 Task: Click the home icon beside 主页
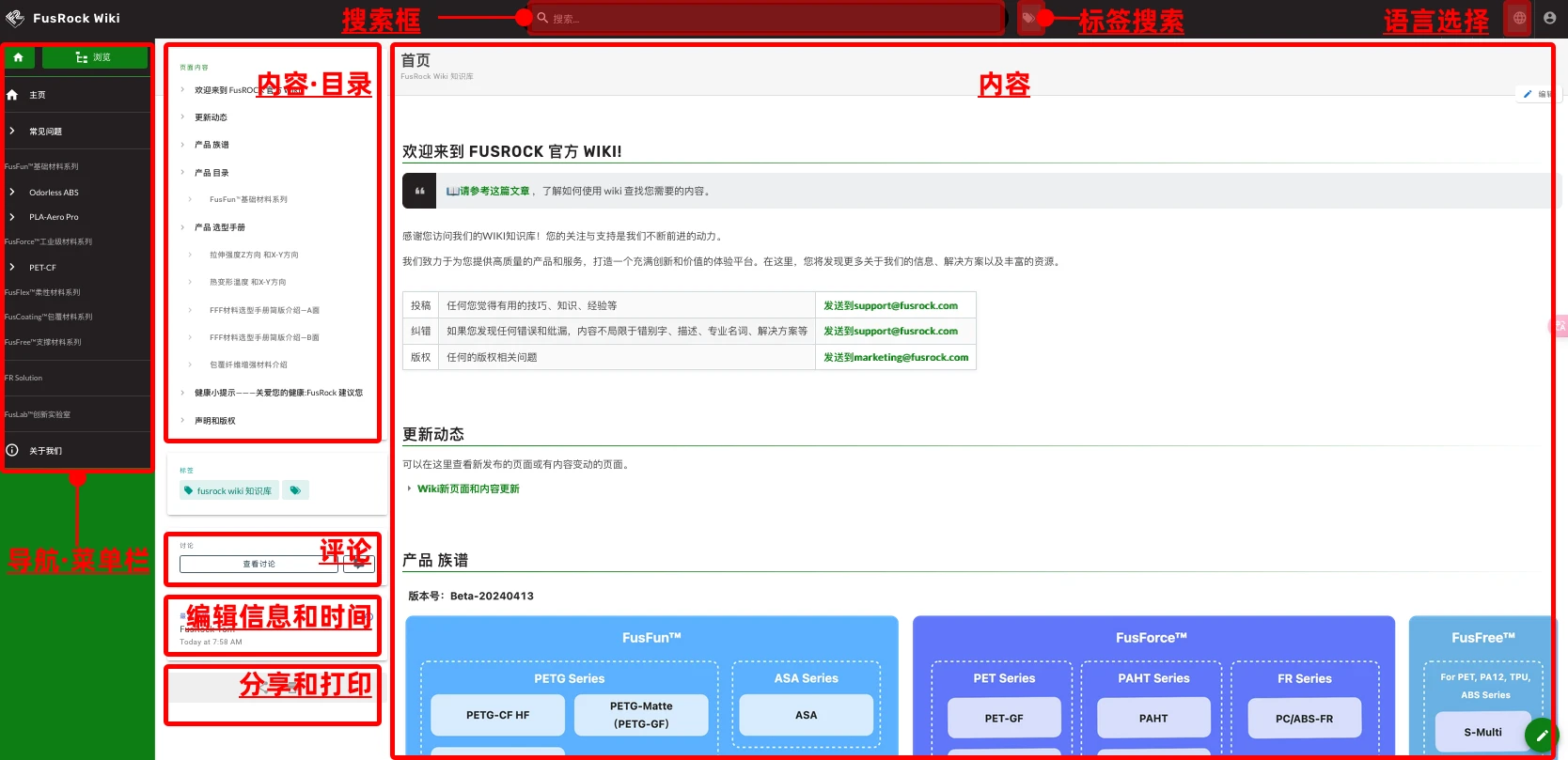12,95
